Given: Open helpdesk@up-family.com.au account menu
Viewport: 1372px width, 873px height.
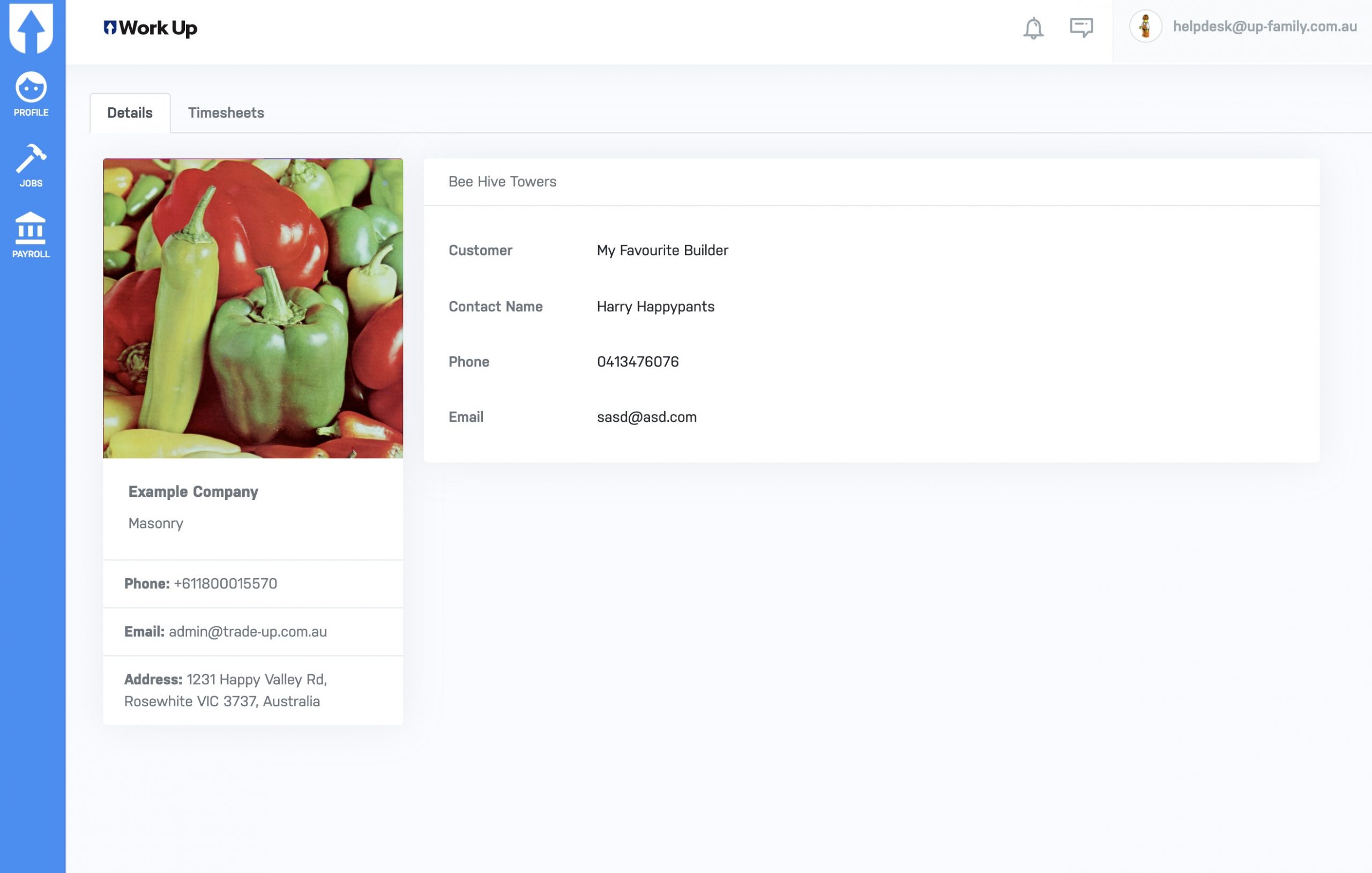Looking at the screenshot, I should 1264,27.
